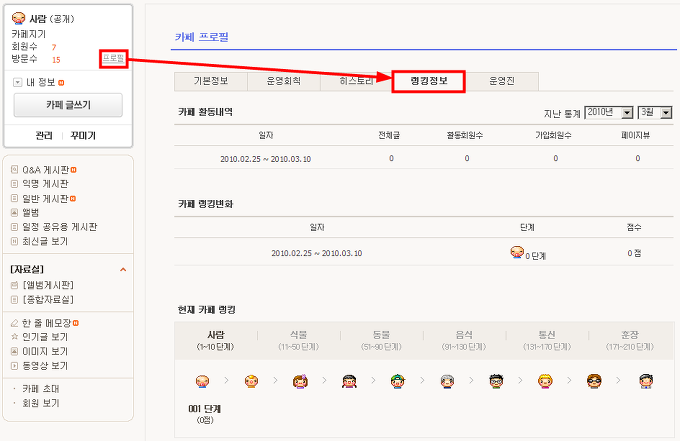Select the 음식 (91~130단계) ranking category
Viewport: 680px width, 441px height.
tap(464, 341)
